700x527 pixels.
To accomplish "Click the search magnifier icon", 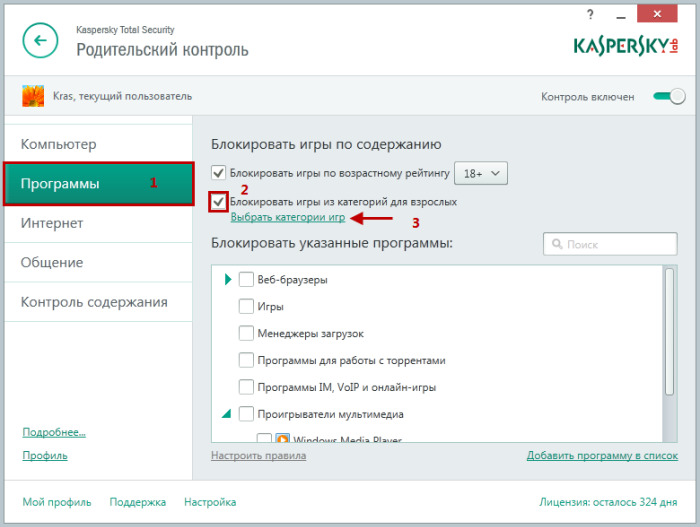I will (x=557, y=244).
